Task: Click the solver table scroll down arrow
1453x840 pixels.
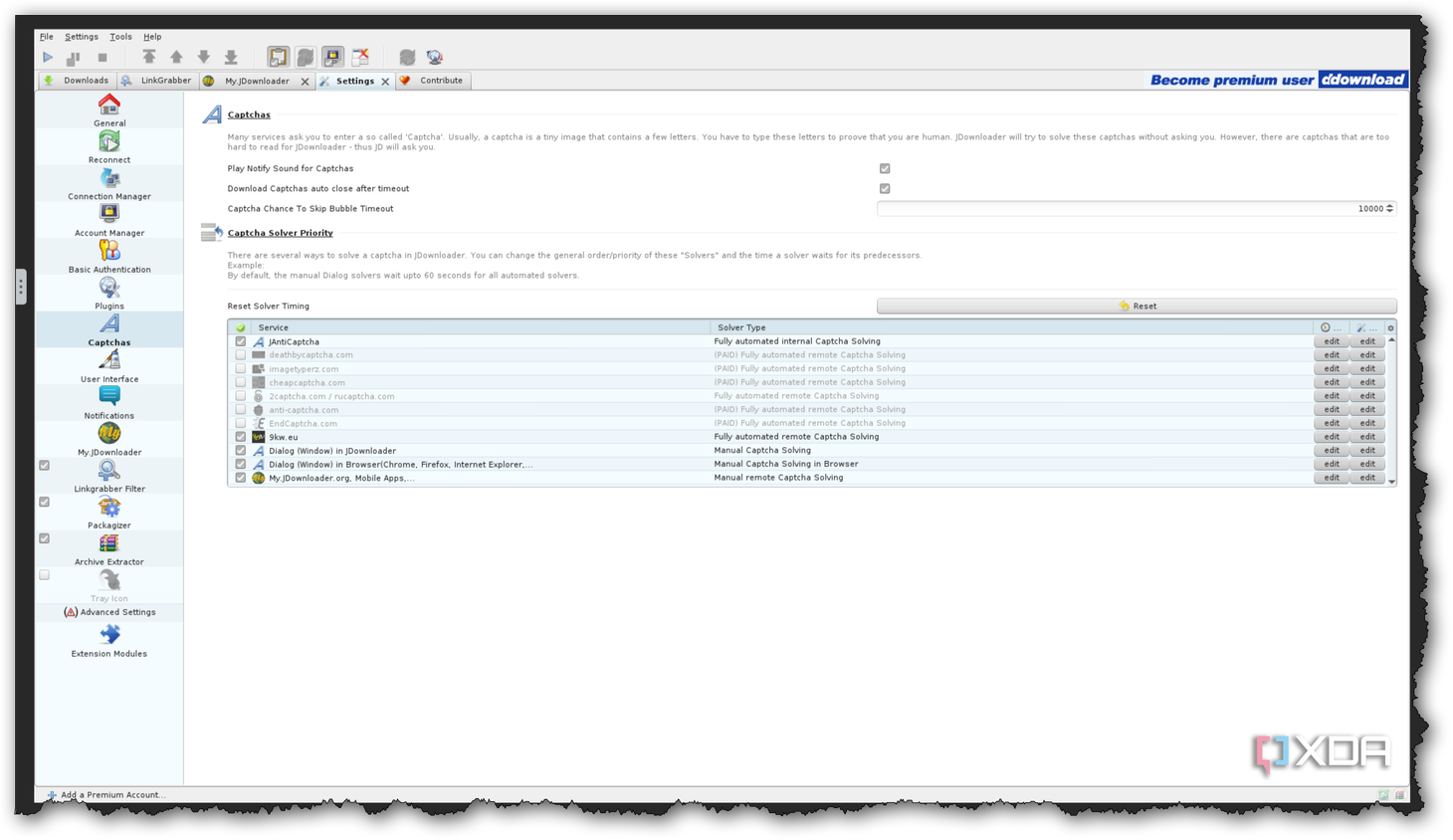Action: click(x=1391, y=482)
